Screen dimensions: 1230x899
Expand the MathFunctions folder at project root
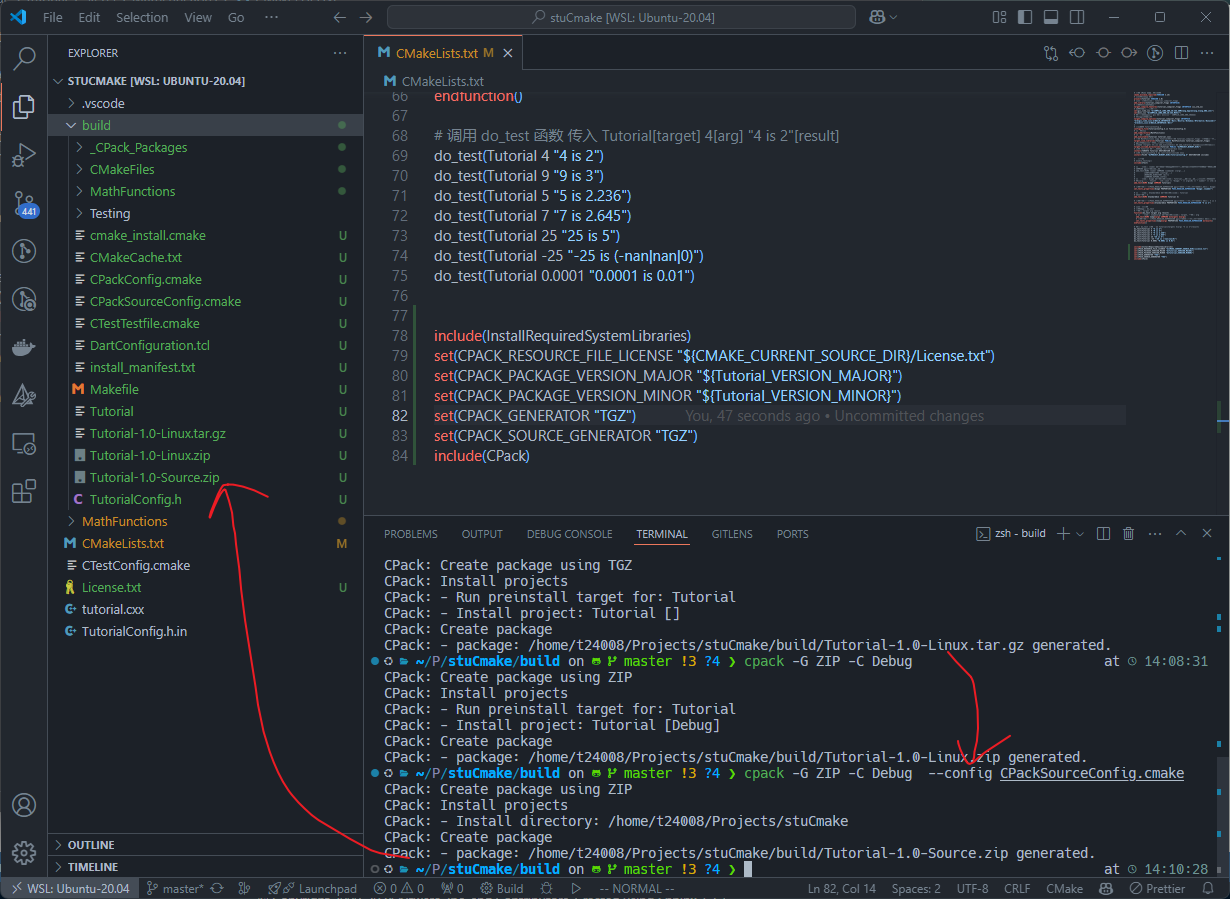124,521
